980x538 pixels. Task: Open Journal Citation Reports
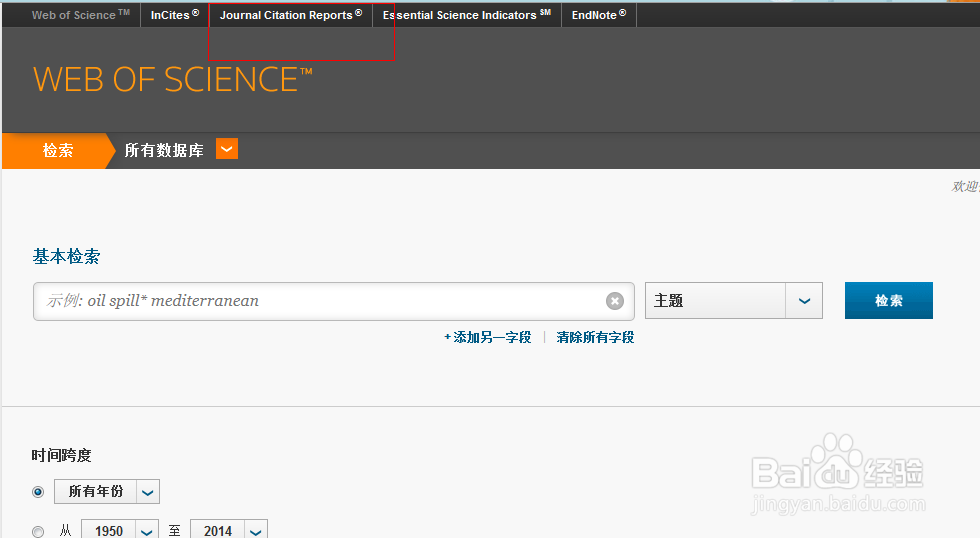(291, 14)
